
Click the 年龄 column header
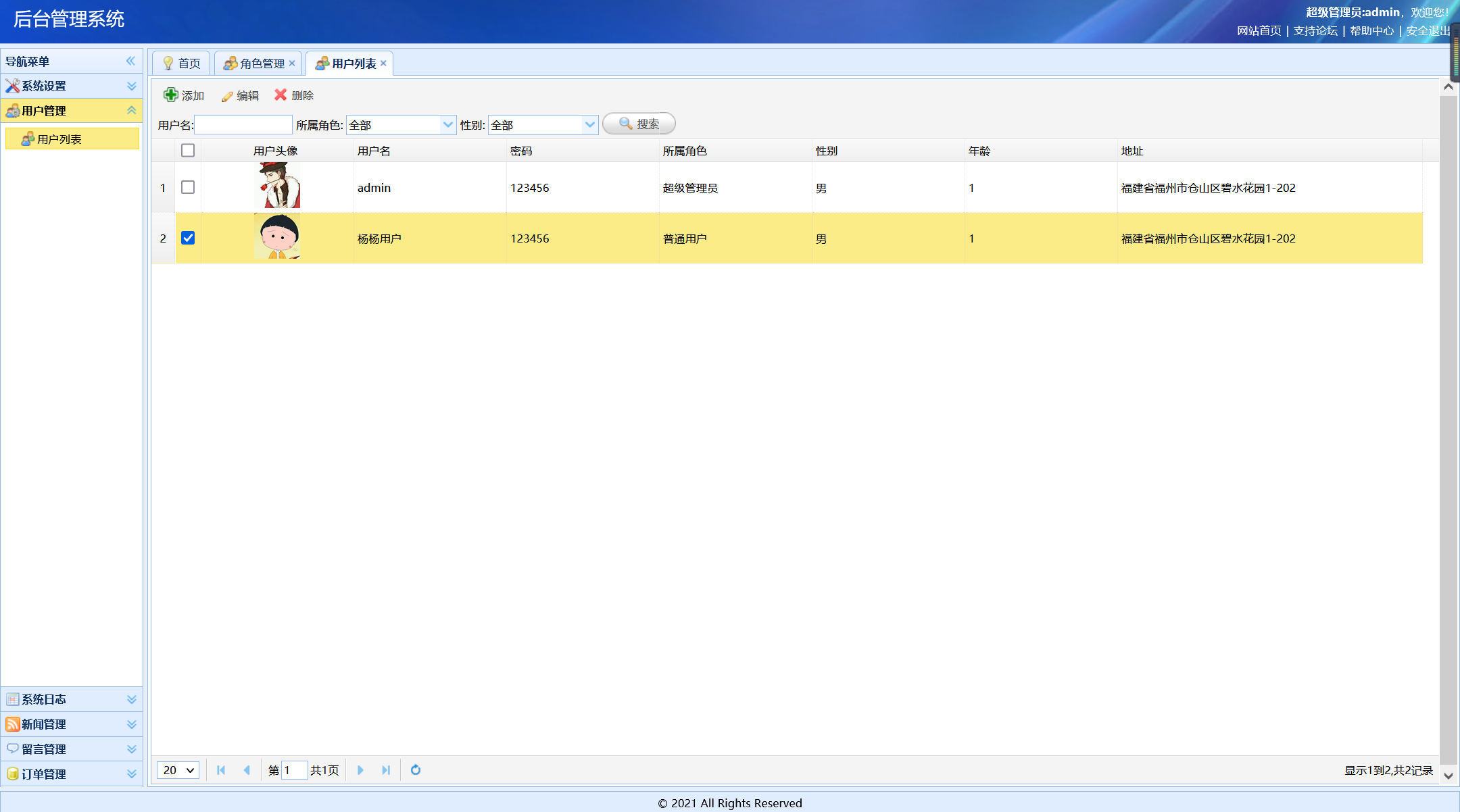pyautogui.click(x=1041, y=151)
